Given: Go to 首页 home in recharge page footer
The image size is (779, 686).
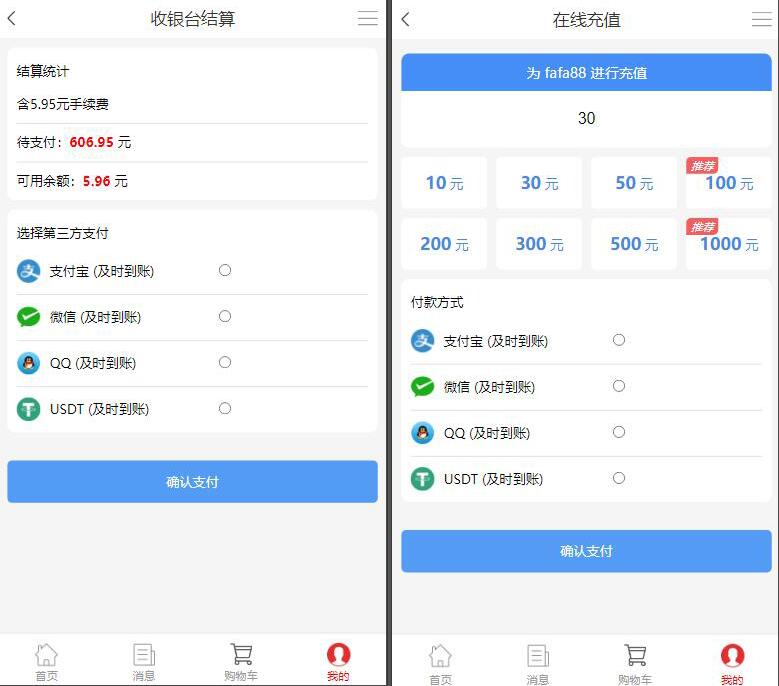Looking at the screenshot, I should tap(440, 664).
